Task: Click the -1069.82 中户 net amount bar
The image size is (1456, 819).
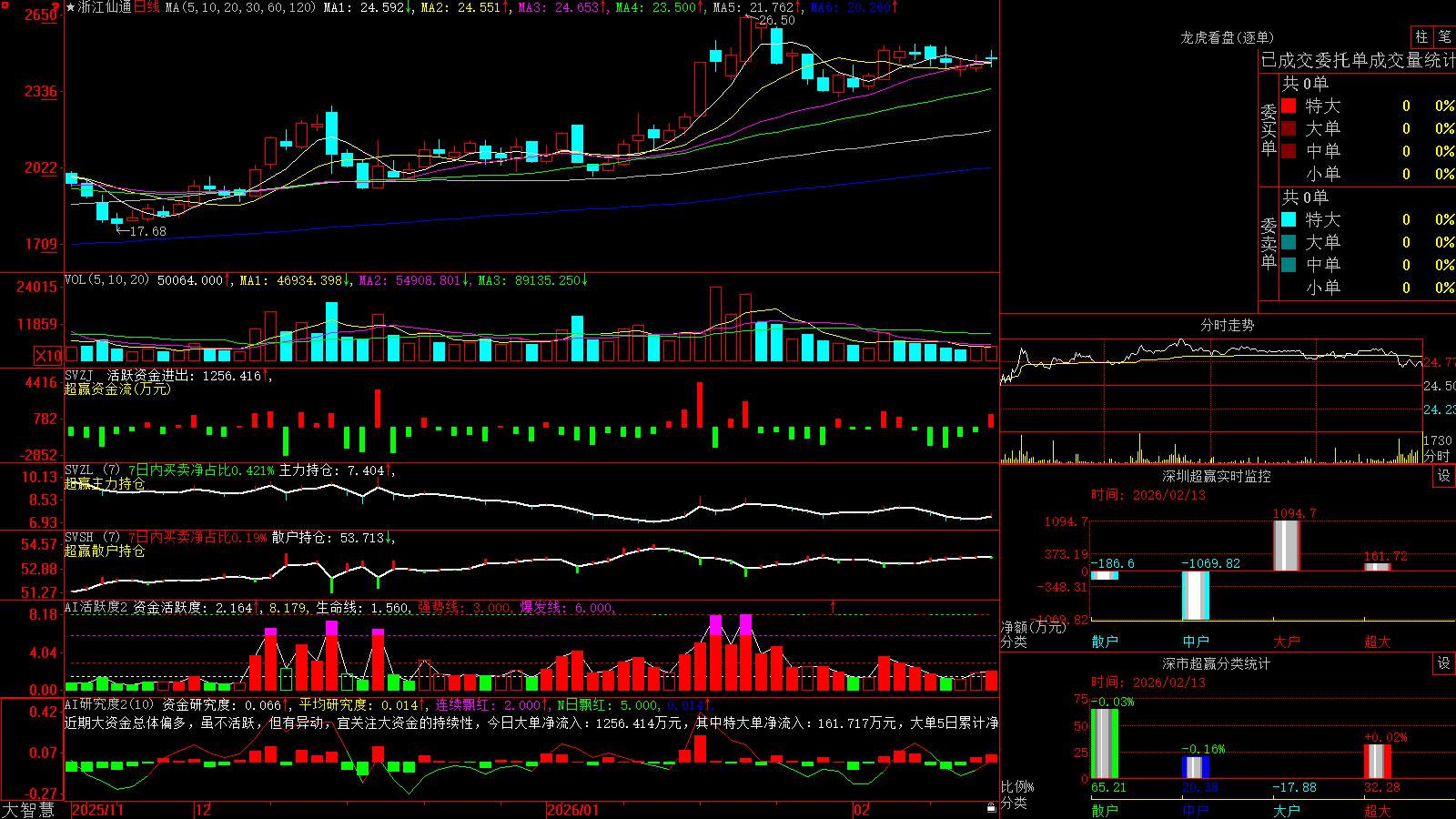Action: [1195, 595]
